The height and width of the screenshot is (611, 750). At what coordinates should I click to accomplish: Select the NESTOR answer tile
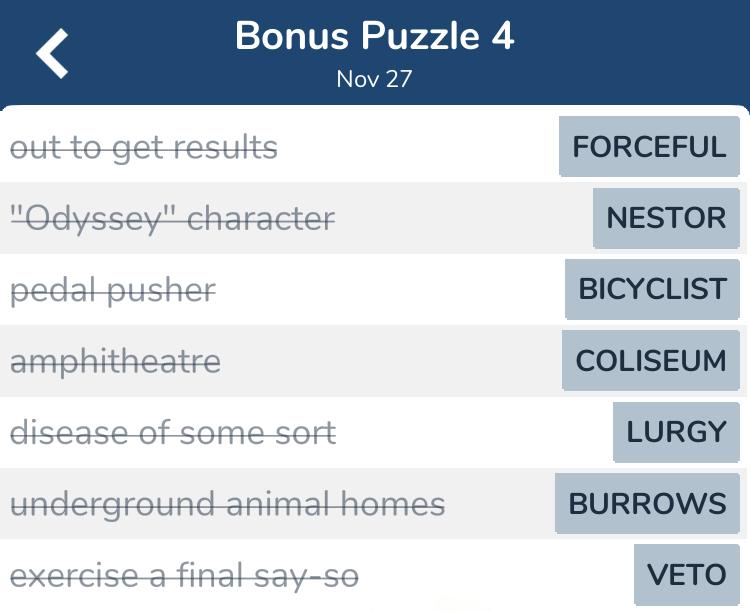coord(666,218)
